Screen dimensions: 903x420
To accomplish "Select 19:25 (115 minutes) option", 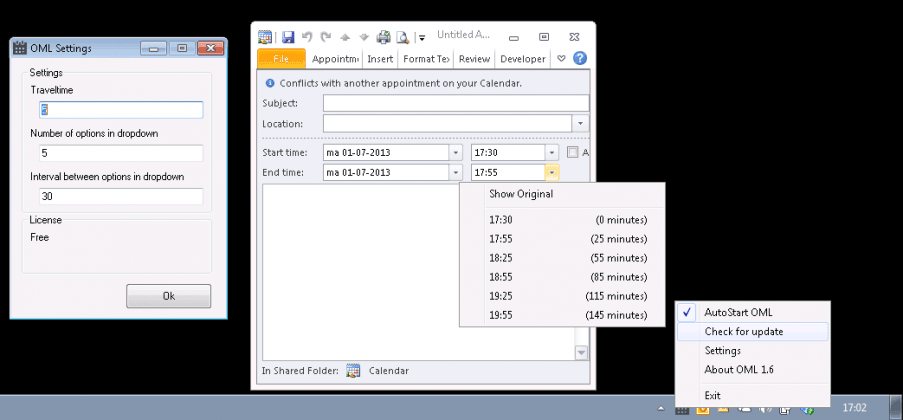I will pyautogui.click(x=562, y=296).
